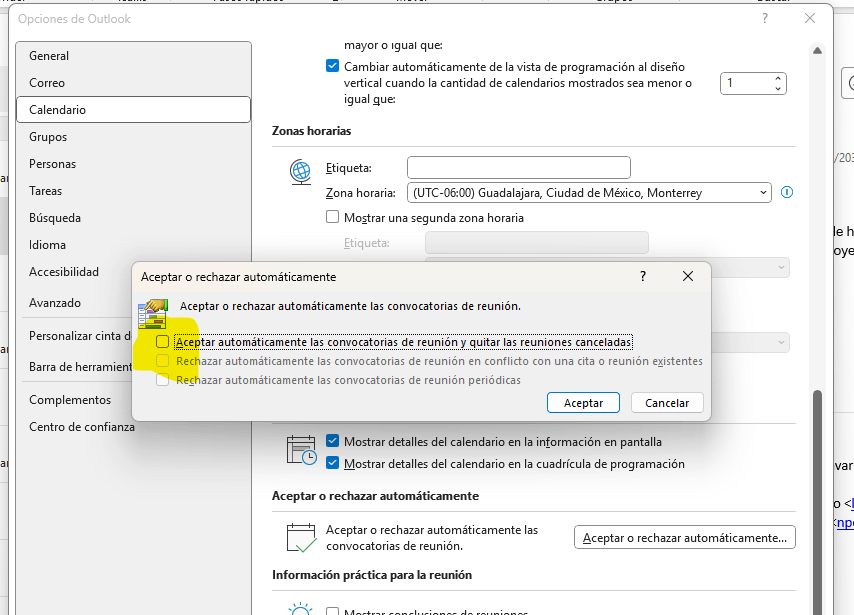Check Aceptar automáticamente las convocatorias de reunión
Viewport: 854px width, 615px height.
click(162, 342)
